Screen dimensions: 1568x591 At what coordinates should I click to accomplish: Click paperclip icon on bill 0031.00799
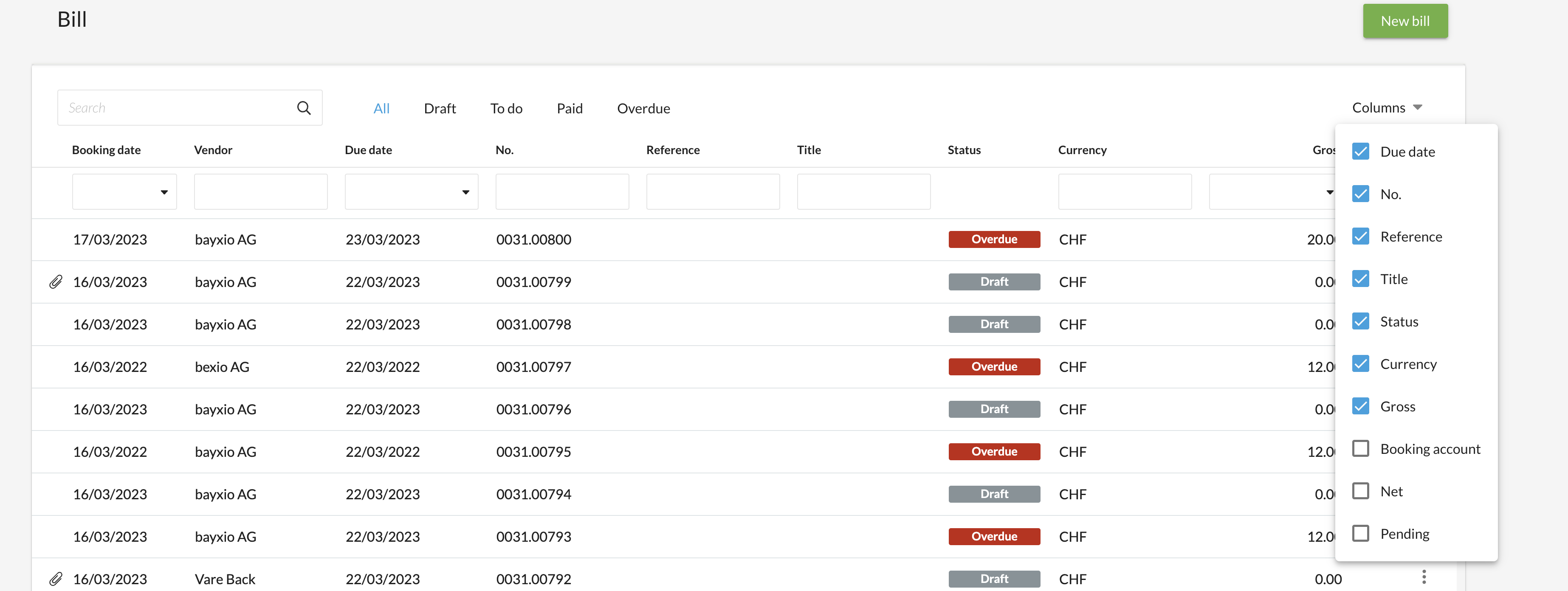[x=55, y=282]
